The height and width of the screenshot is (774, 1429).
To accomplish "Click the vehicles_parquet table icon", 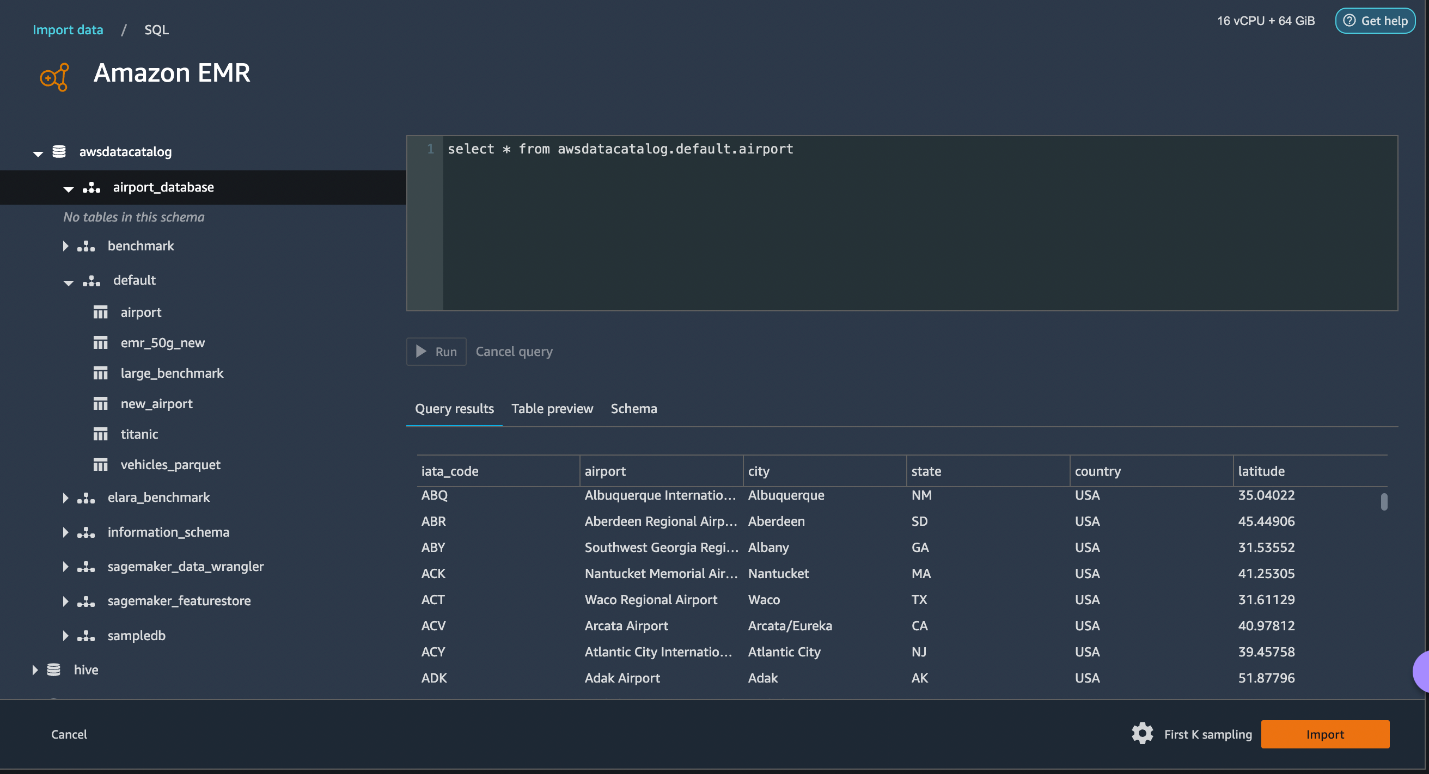I will pyautogui.click(x=100, y=465).
